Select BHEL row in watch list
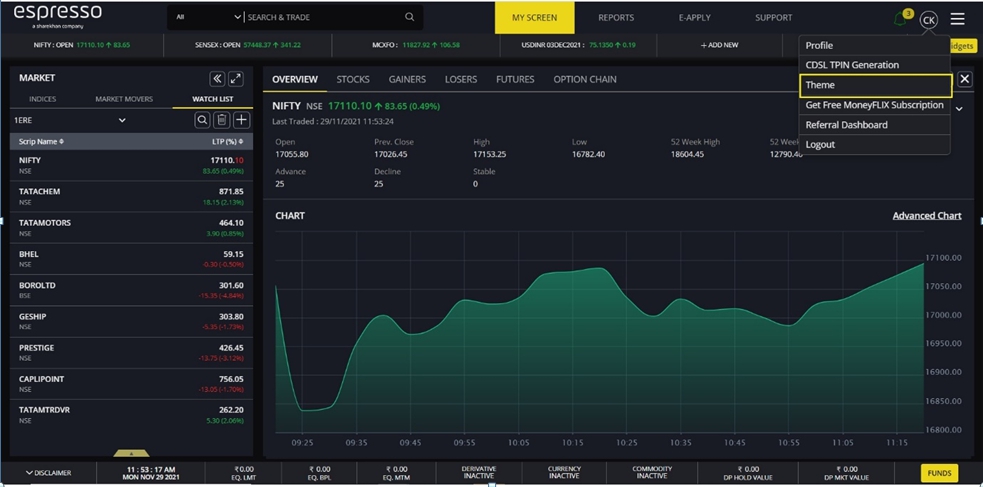 point(132,259)
